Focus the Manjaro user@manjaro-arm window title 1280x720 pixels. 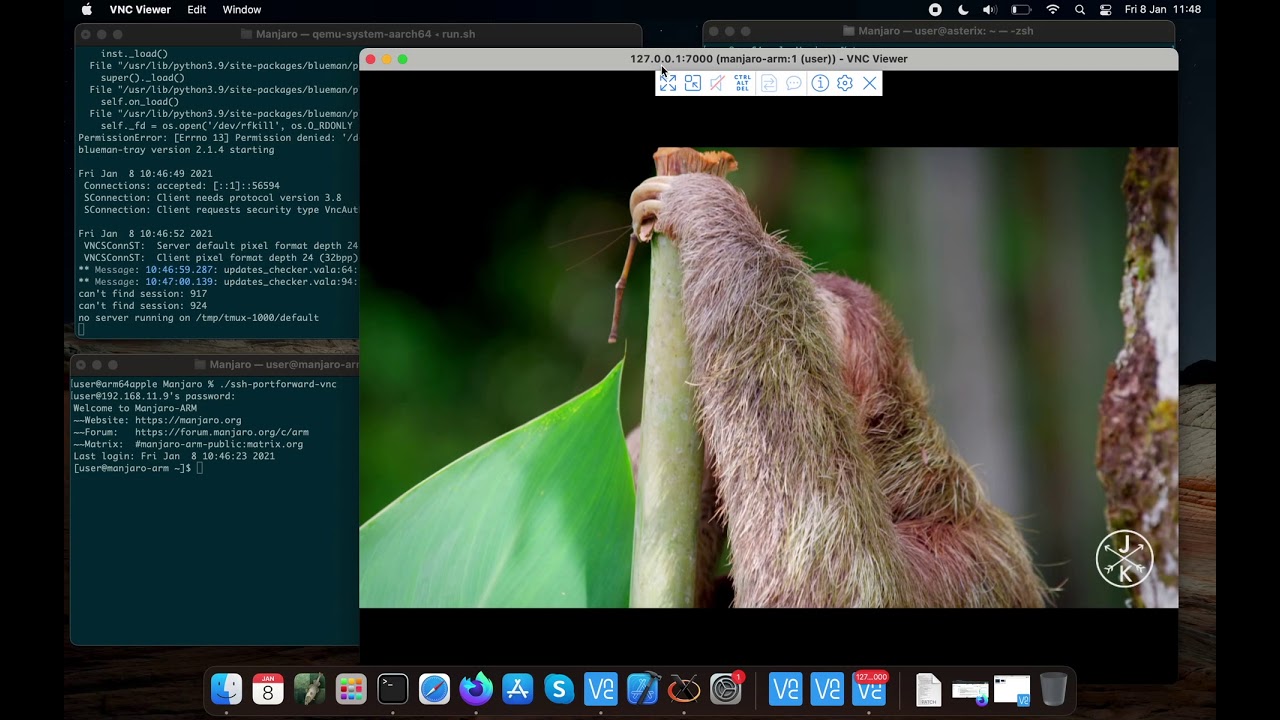click(284, 365)
